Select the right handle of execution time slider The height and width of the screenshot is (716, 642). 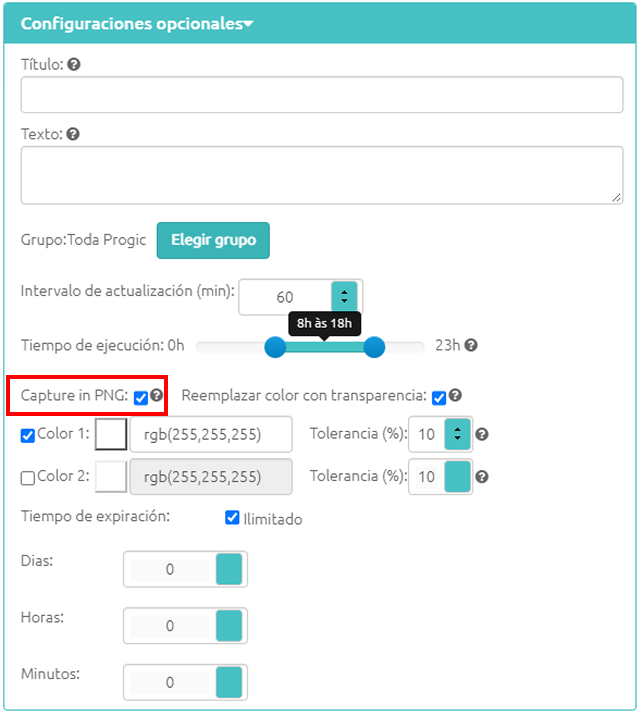(374, 347)
